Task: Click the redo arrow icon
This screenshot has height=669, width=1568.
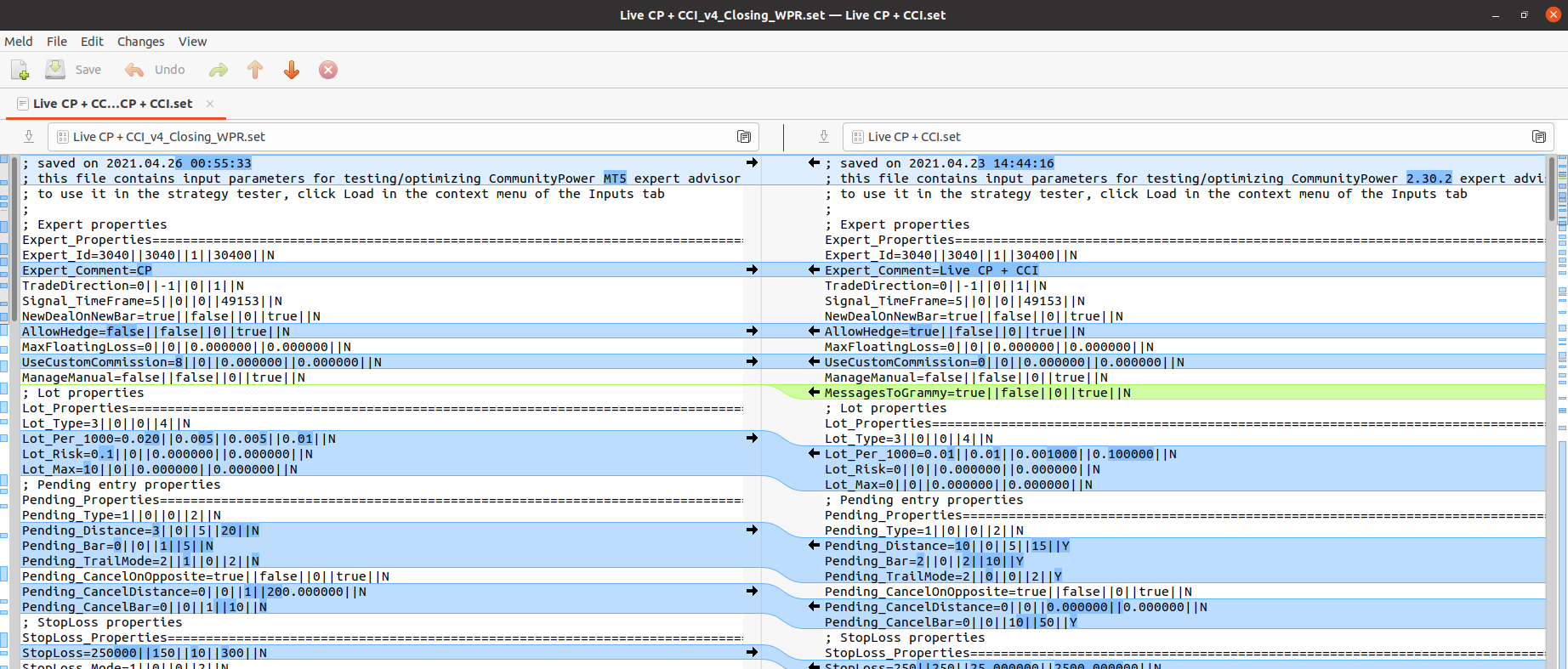Action: 219,70
